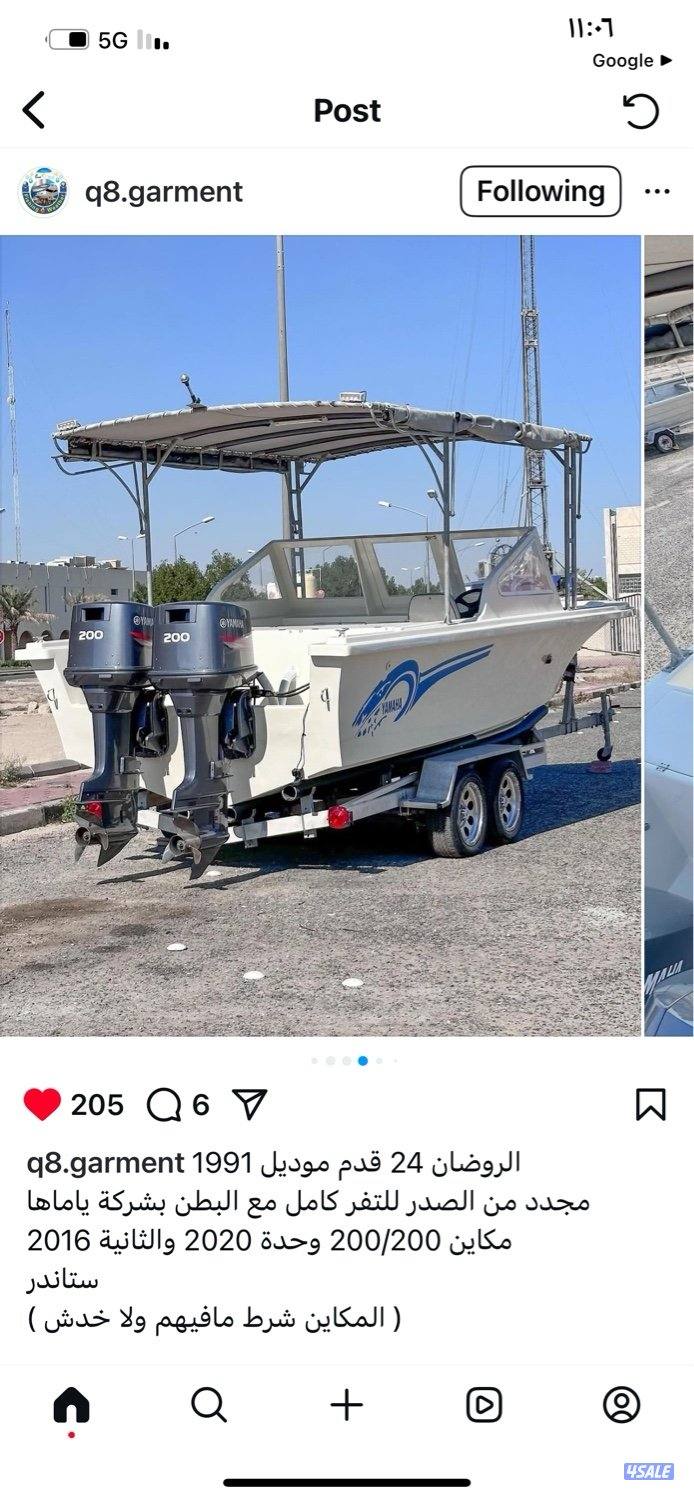The height and width of the screenshot is (1500, 694).
Task: Open the Search tab
Action: coord(208,1406)
